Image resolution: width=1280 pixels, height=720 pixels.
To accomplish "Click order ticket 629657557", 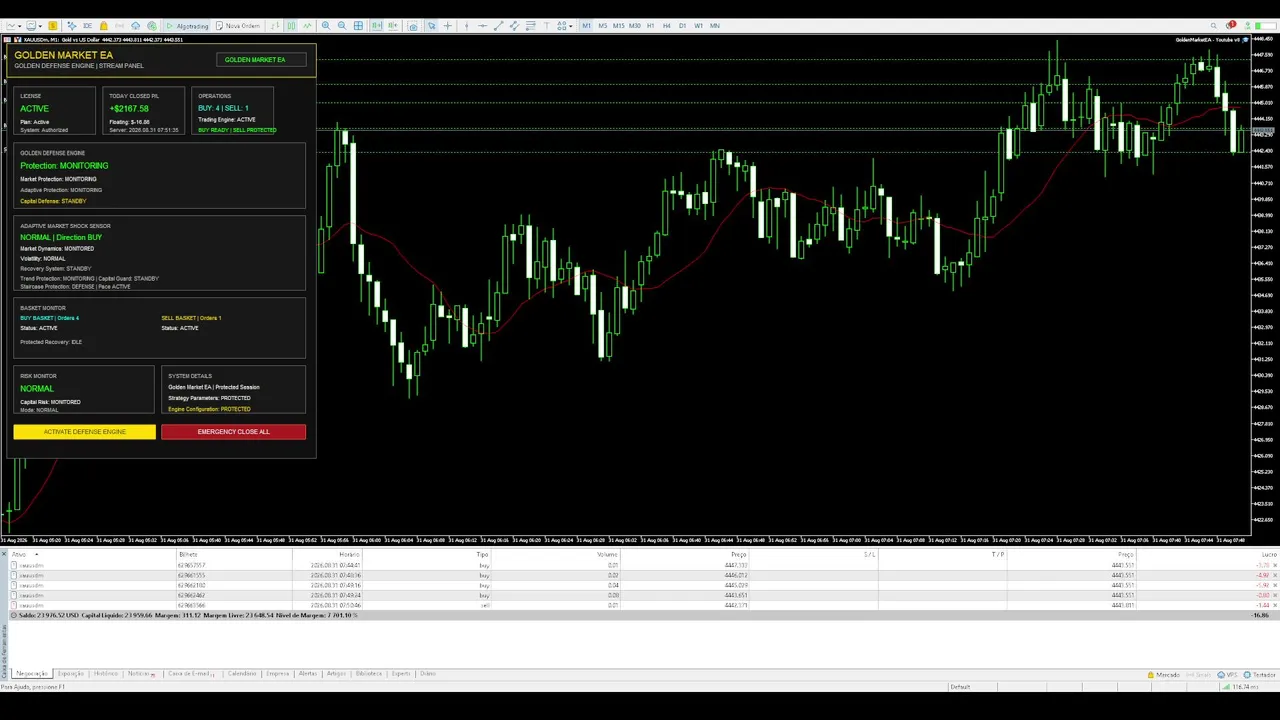I will [191, 565].
